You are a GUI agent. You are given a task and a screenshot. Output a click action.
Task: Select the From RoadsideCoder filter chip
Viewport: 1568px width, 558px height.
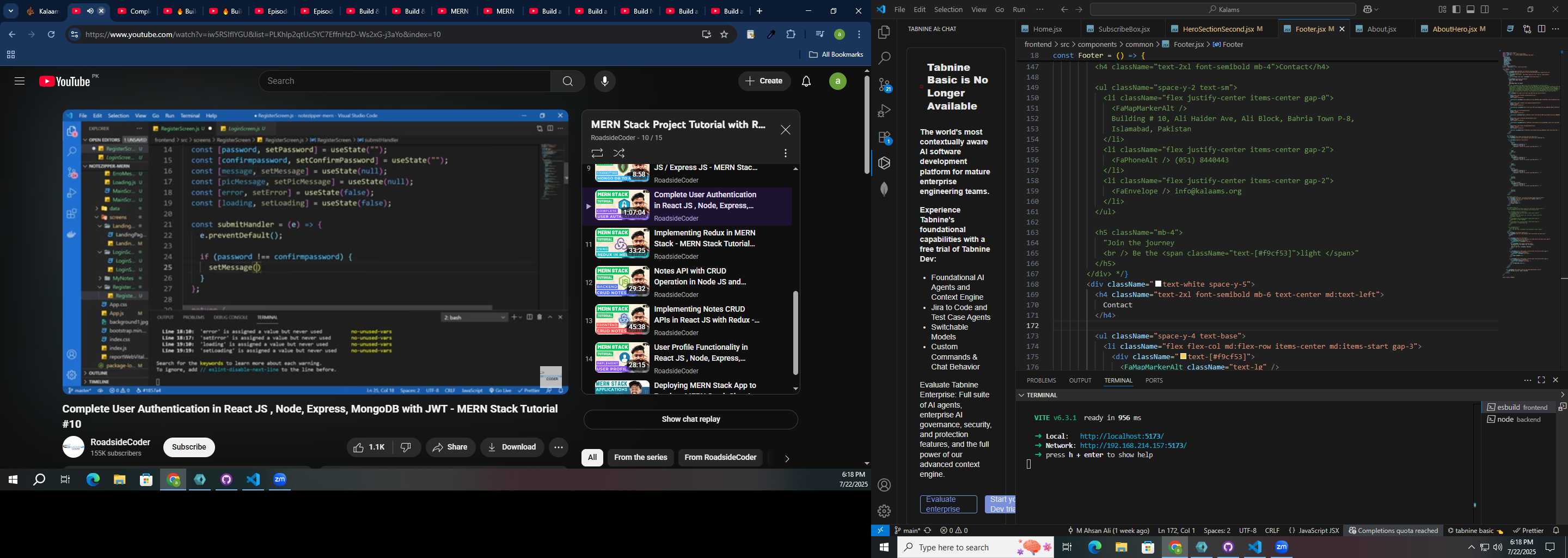(x=720, y=458)
